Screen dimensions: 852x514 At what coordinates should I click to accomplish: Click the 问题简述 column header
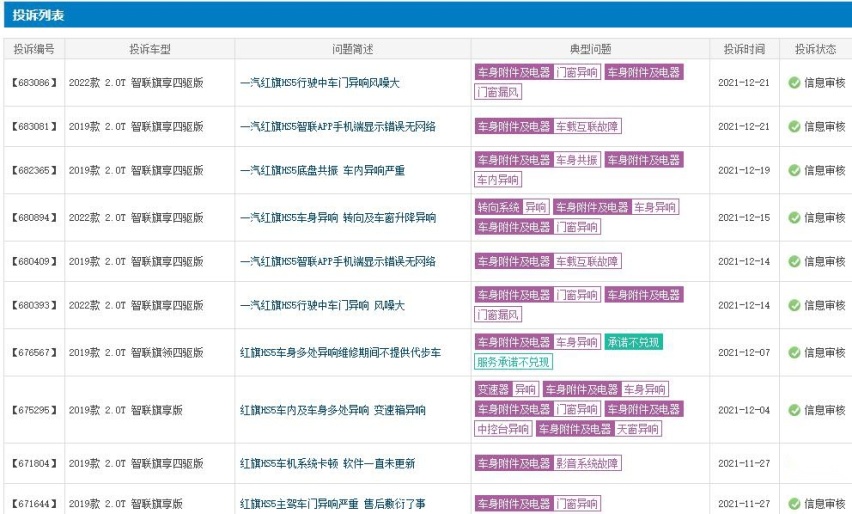click(x=353, y=49)
